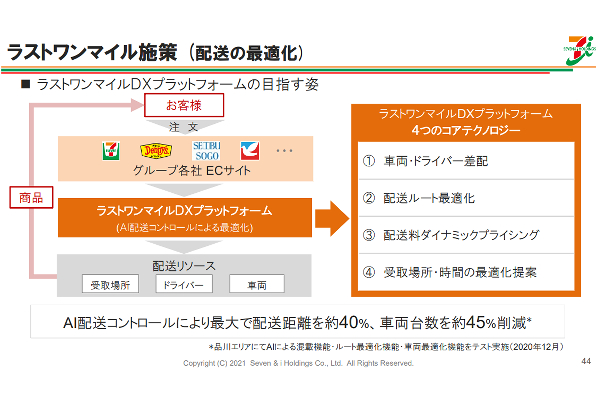The width and height of the screenshot is (600, 400).
Task: Click the 7-Eleven logo in the EC site row
Action: [x=109, y=151]
